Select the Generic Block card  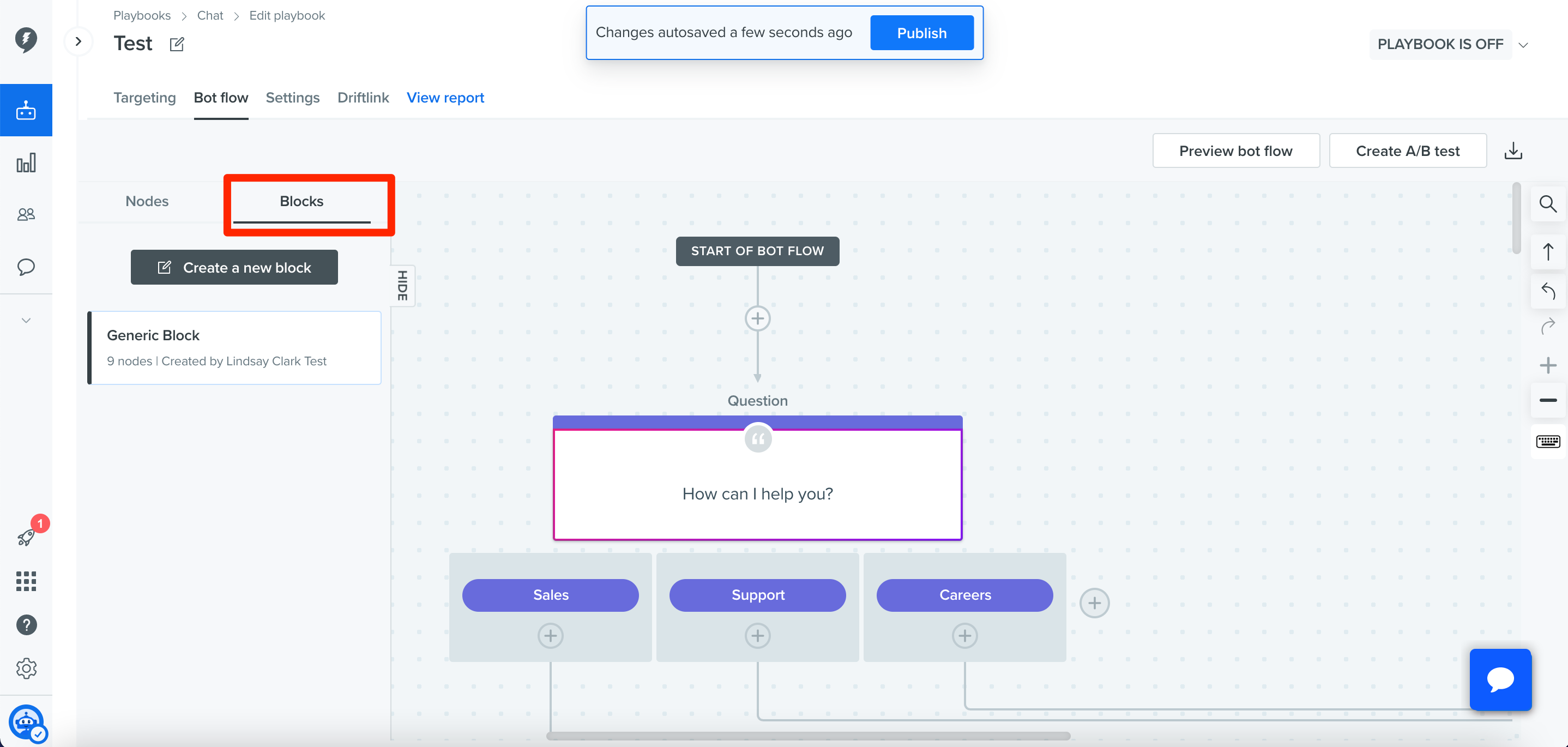point(234,348)
